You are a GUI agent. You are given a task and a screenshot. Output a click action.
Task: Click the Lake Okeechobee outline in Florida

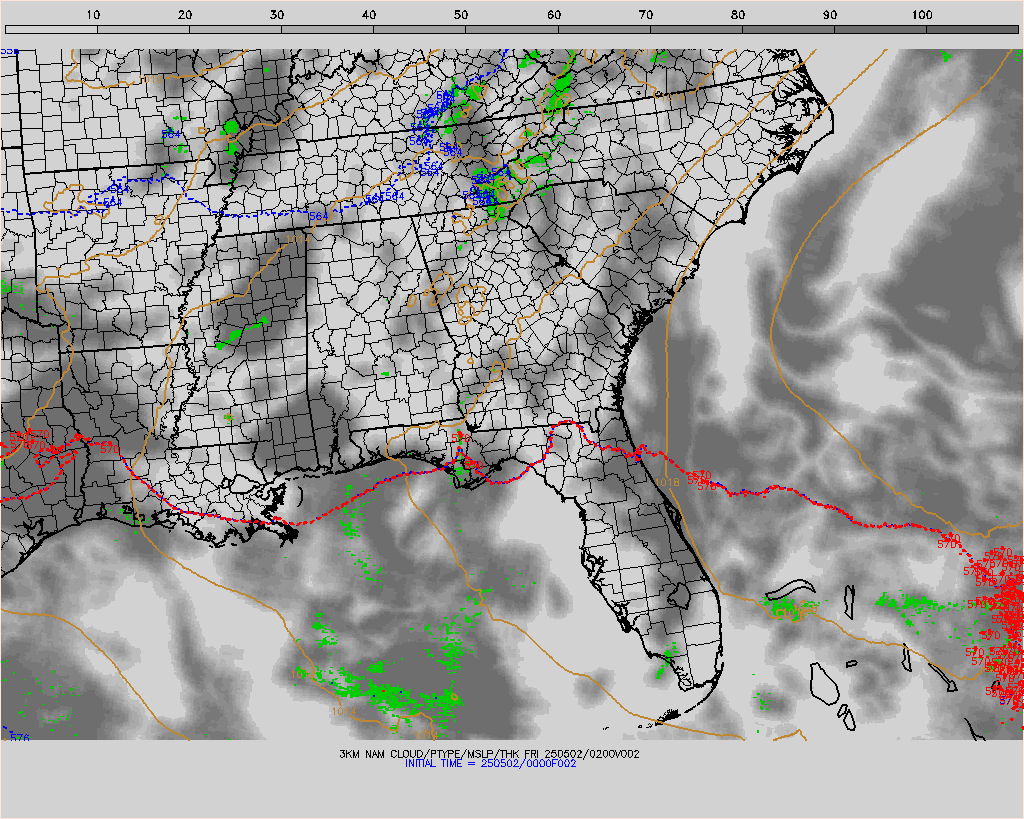679,594
